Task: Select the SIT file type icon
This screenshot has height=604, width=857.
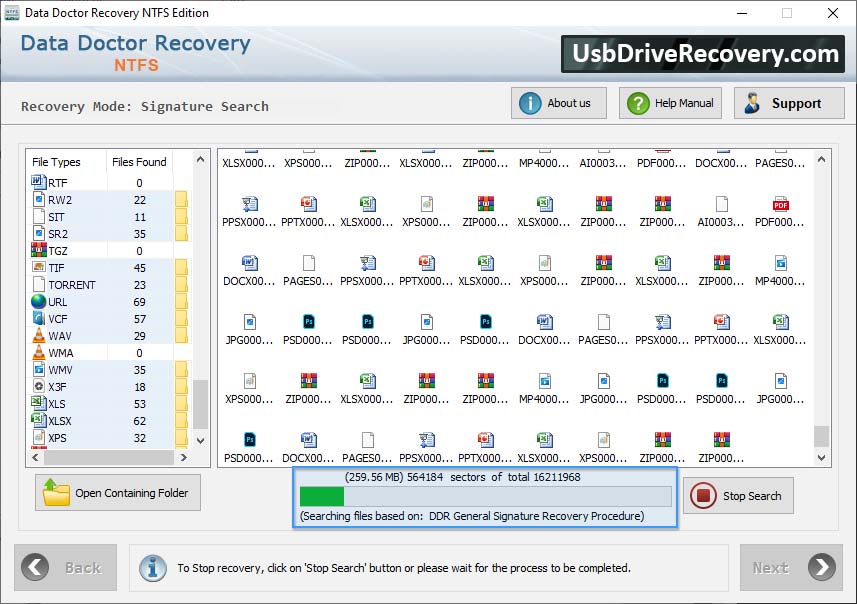Action: [39, 216]
